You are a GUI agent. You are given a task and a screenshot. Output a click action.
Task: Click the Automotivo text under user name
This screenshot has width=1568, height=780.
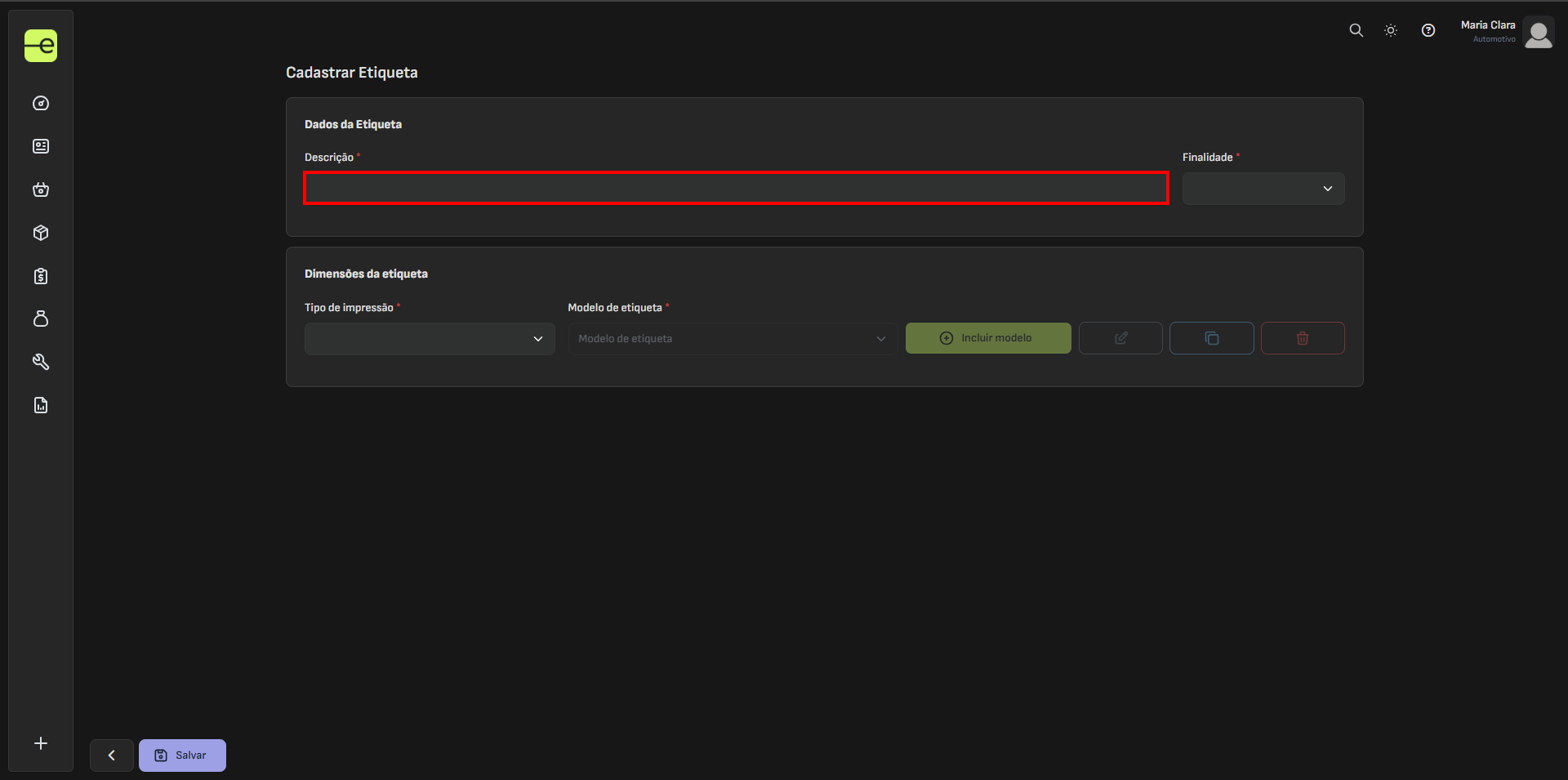click(x=1494, y=39)
